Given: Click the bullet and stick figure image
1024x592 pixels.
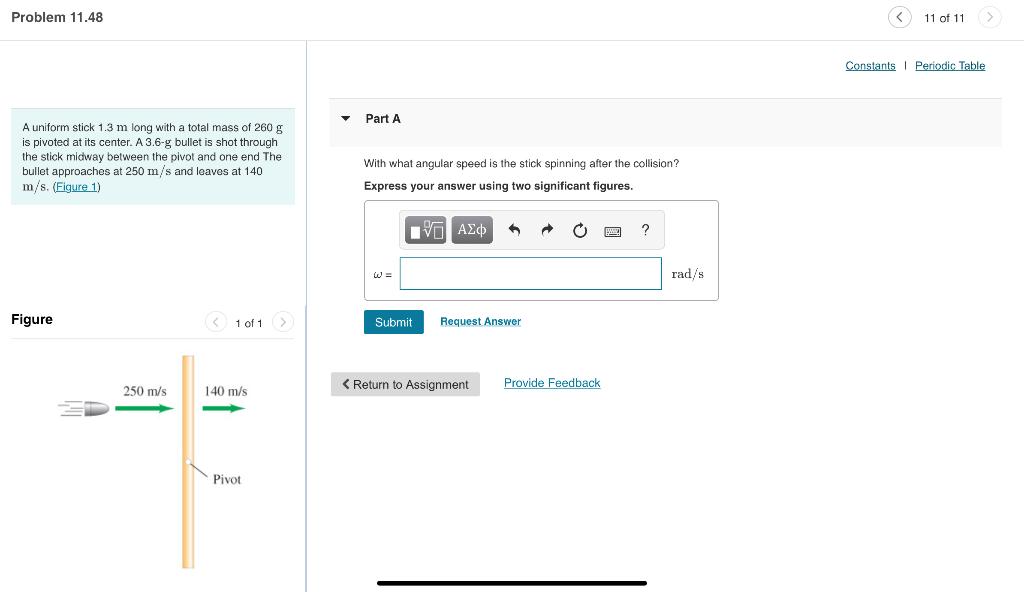Looking at the screenshot, I should coord(154,462).
